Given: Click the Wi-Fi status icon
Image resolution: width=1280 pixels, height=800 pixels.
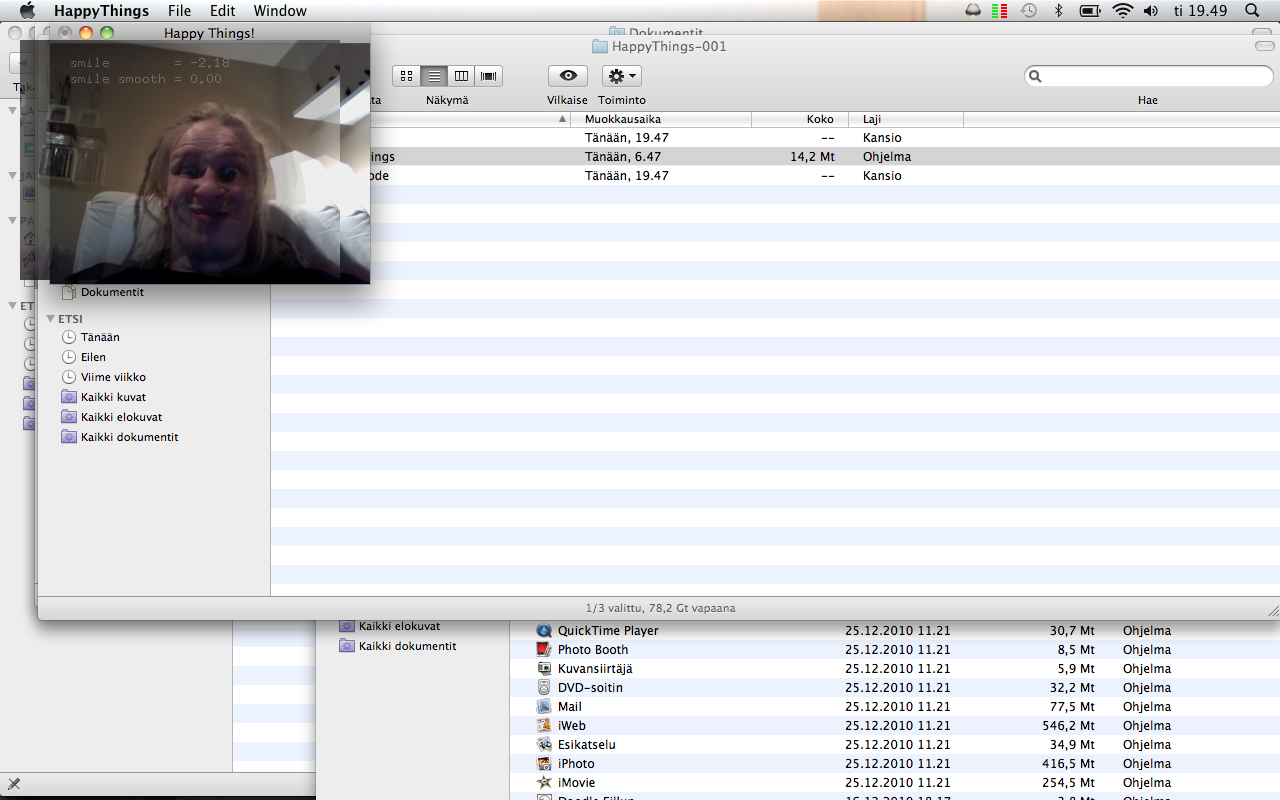Looking at the screenshot, I should click(1122, 11).
